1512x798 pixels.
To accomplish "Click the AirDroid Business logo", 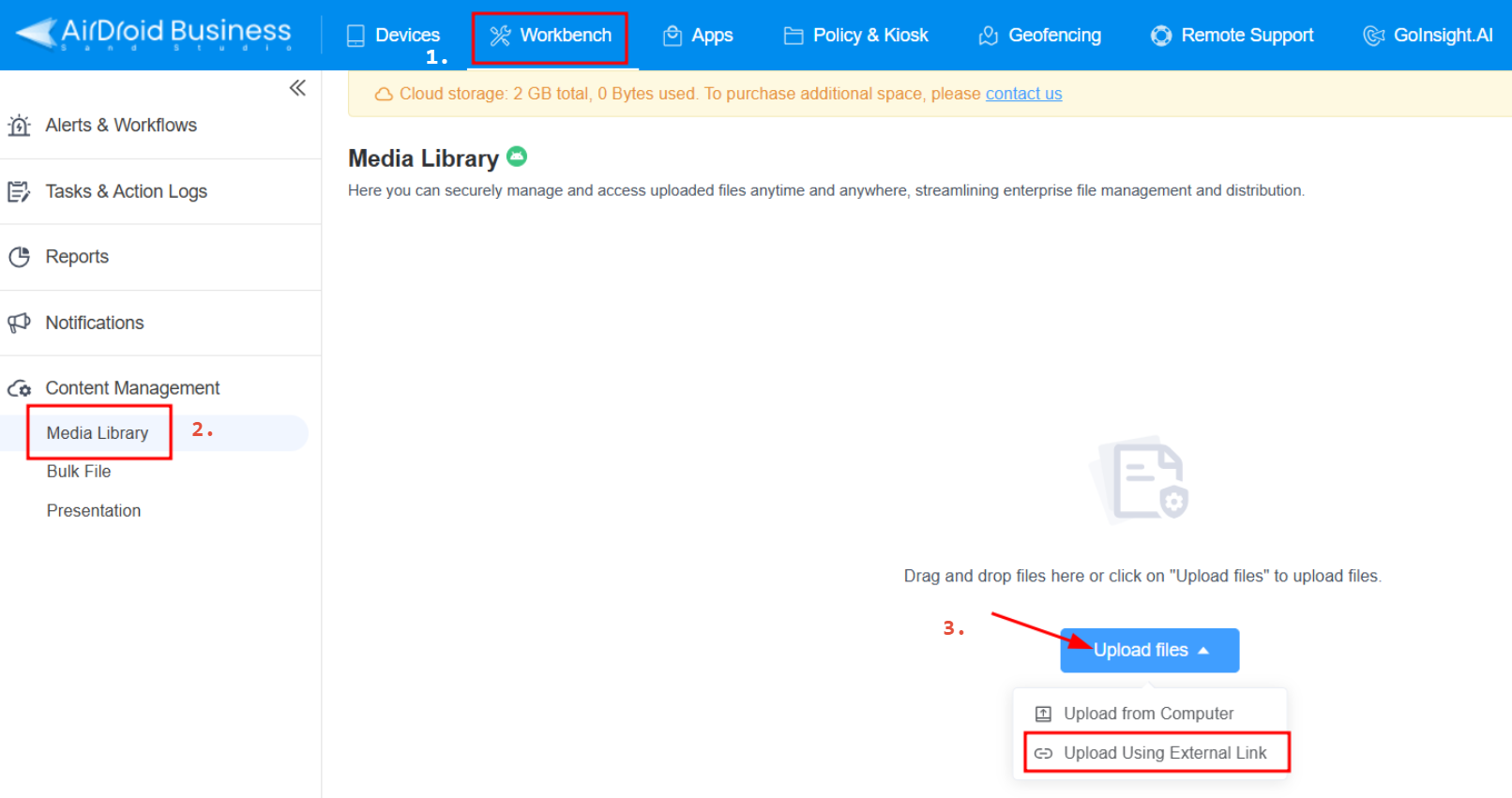I will click(154, 34).
